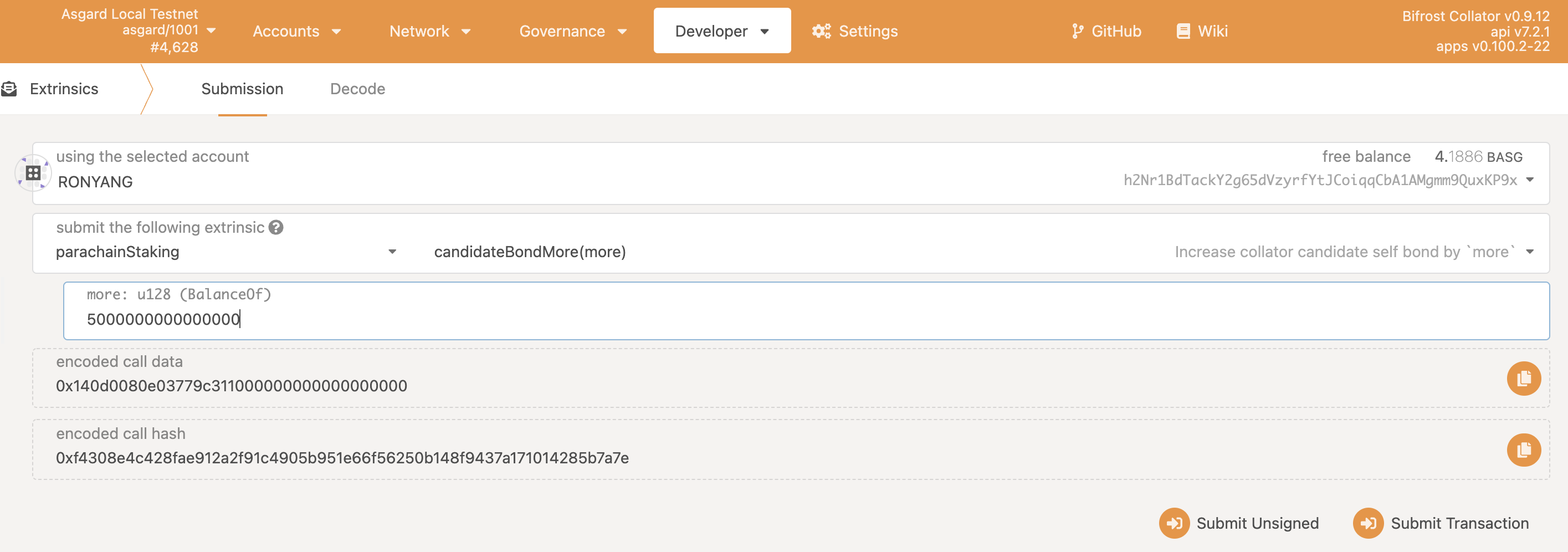Click the GitHub branch icon
The height and width of the screenshot is (552, 1568).
[1078, 31]
